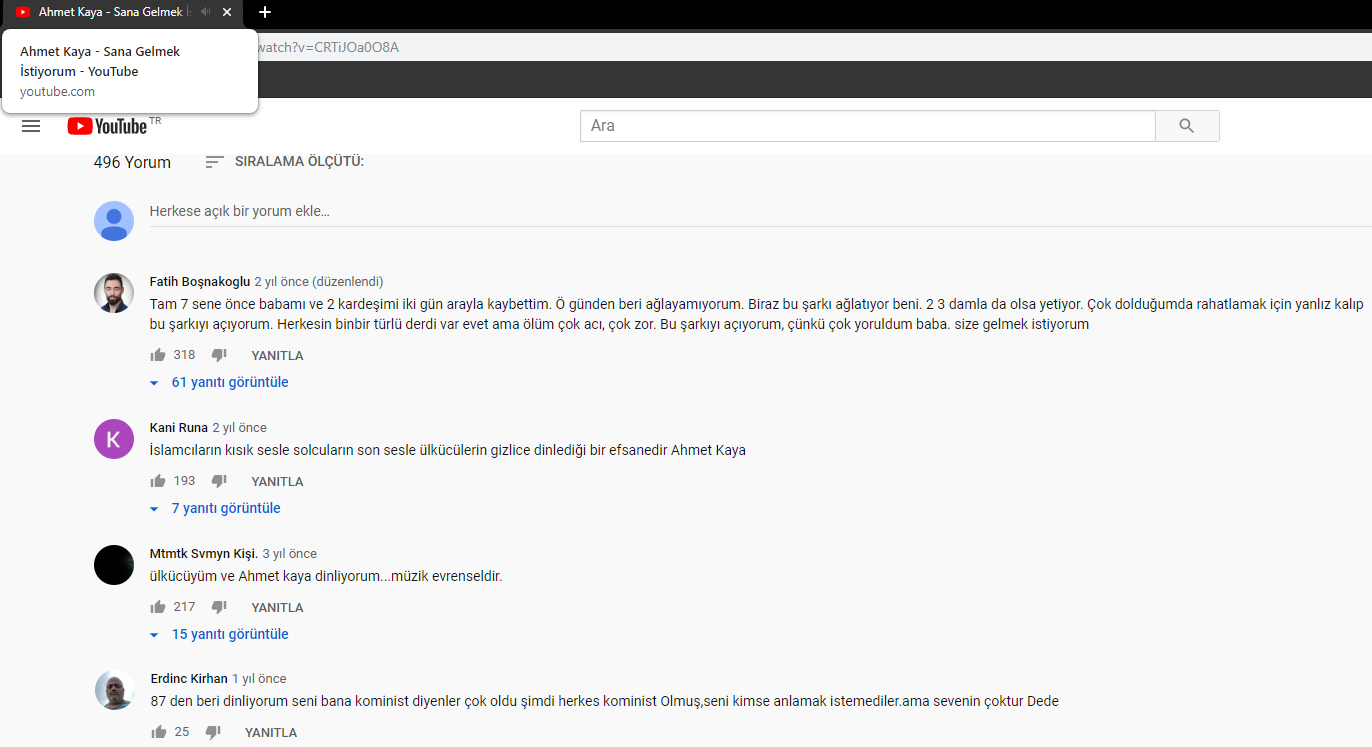Viewport: 1372px width, 747px height.
Task: Like Erdinc Kirhan's comment
Action: click(x=158, y=732)
